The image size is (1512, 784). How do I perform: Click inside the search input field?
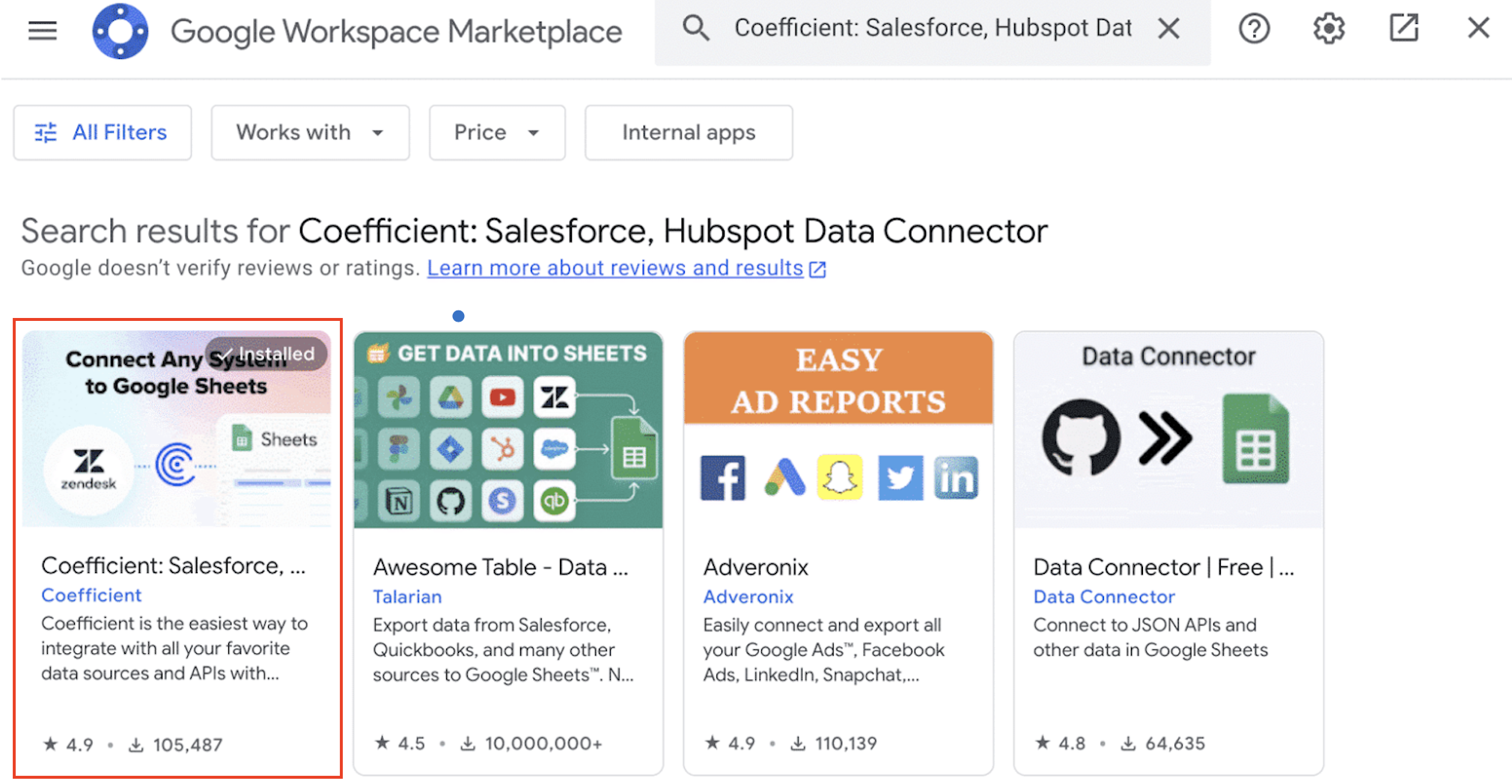point(933,28)
